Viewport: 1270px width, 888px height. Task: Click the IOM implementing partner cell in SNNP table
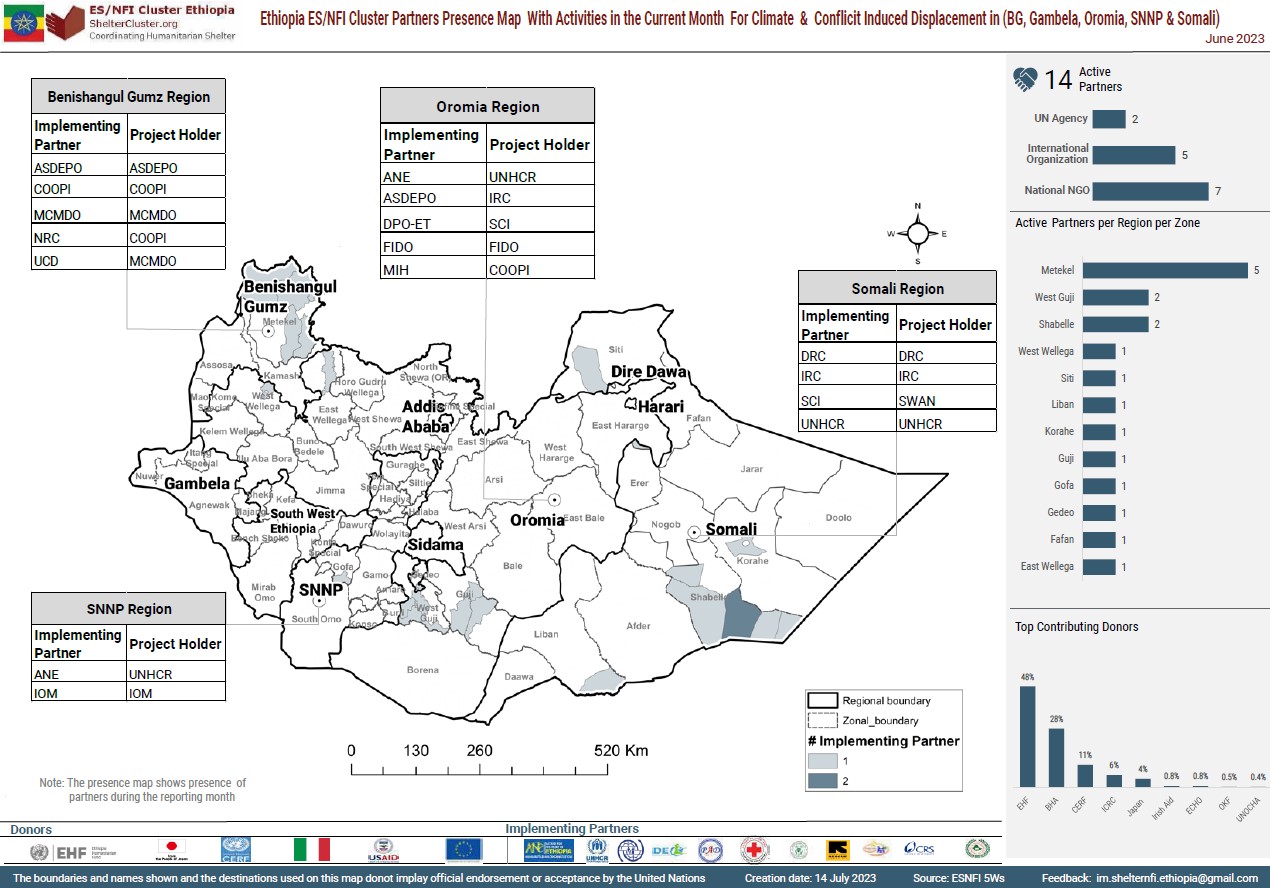coord(79,693)
